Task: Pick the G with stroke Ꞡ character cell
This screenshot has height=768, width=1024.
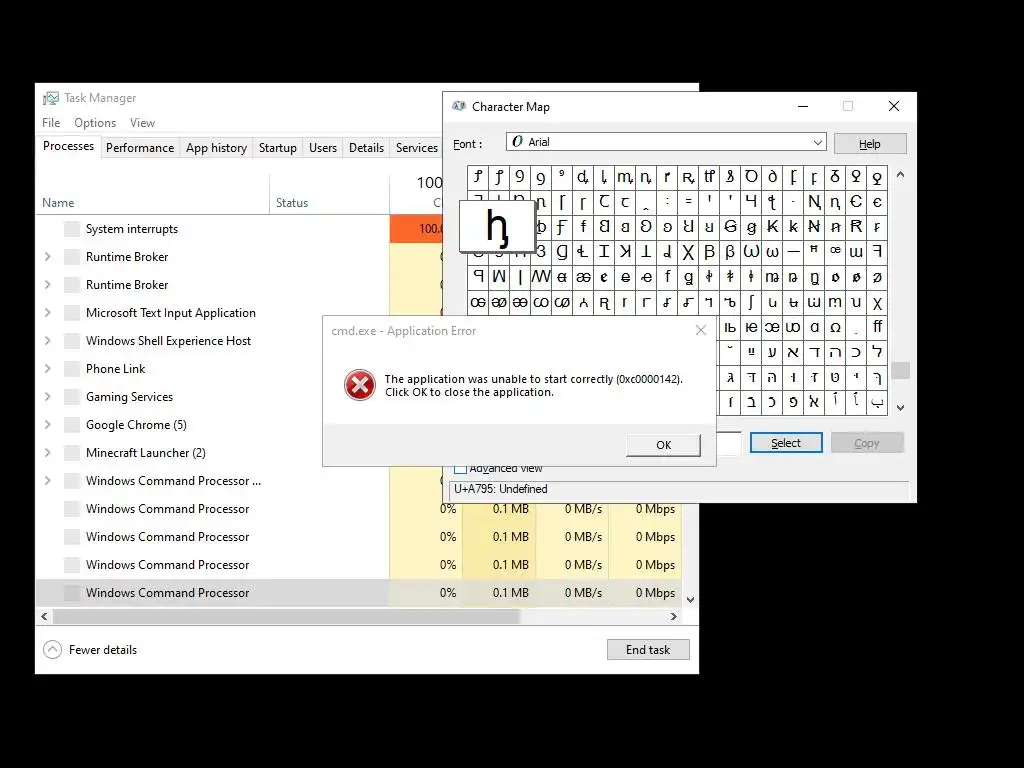Action: 730,227
